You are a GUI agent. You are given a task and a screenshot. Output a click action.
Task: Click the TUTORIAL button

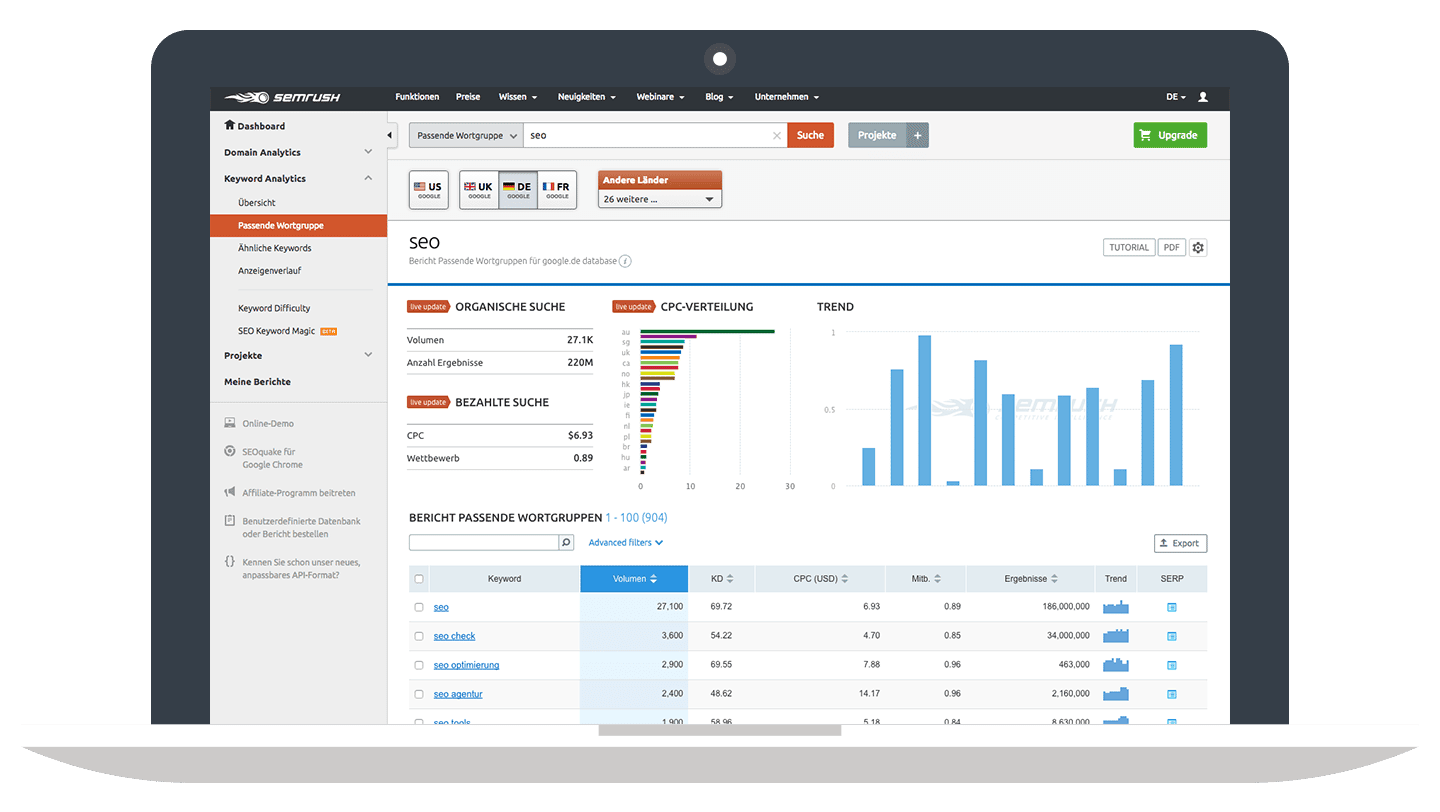[1129, 247]
